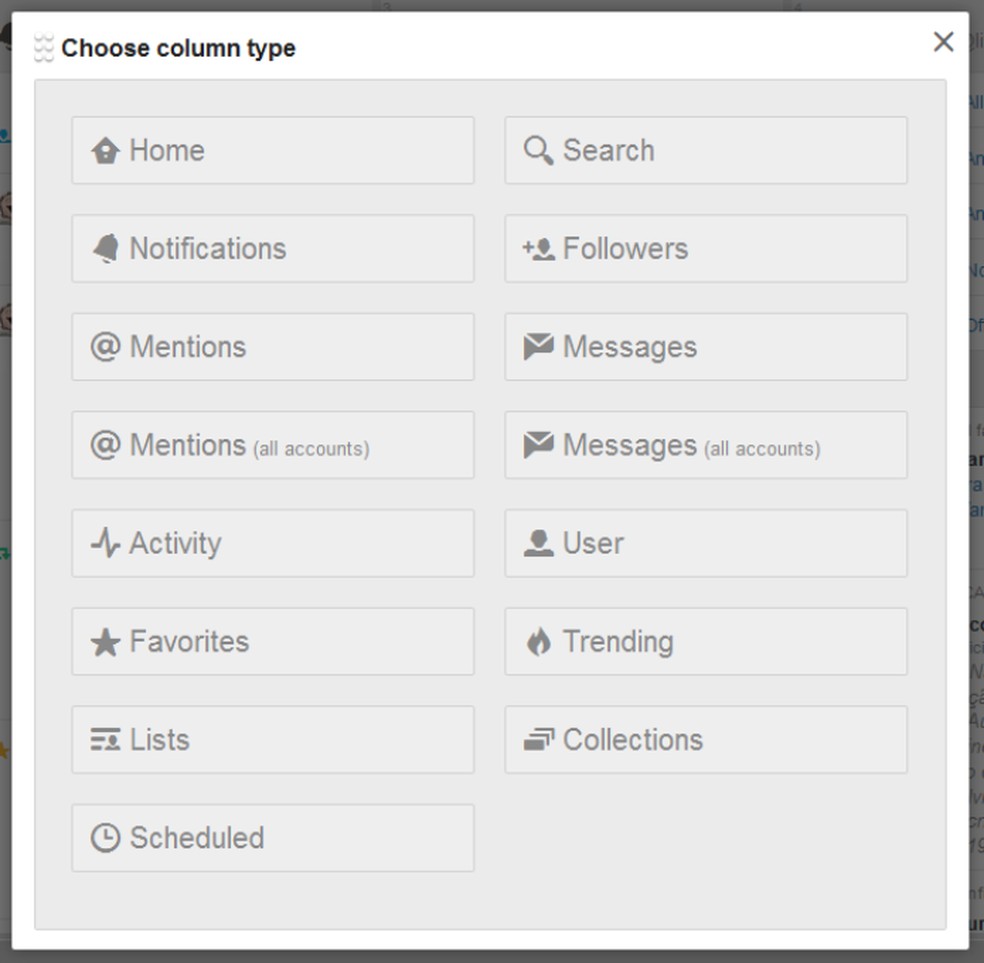
Task: Click the User silhouette icon
Action: 536,544
